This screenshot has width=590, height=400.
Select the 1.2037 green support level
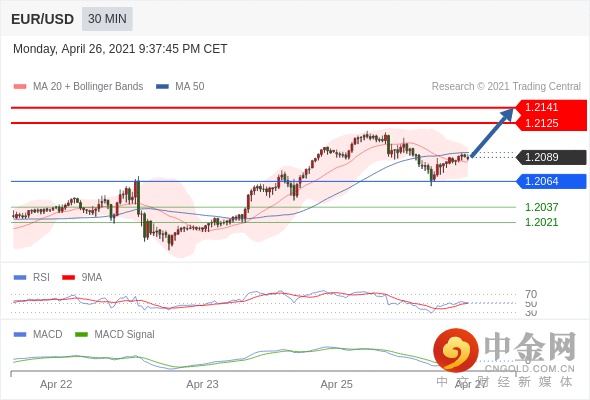541,207
